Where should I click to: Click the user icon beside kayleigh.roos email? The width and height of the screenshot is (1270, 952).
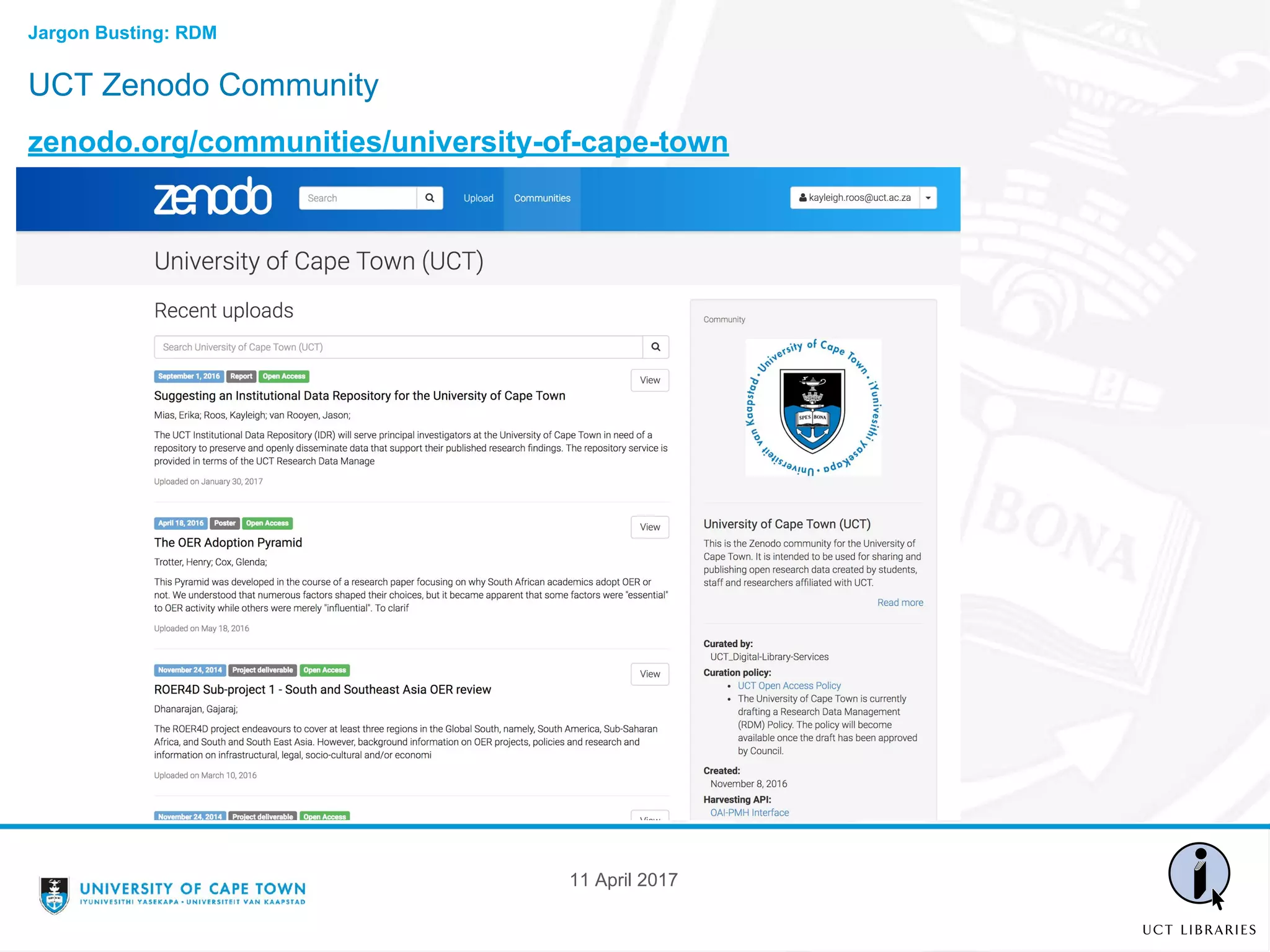tap(803, 198)
